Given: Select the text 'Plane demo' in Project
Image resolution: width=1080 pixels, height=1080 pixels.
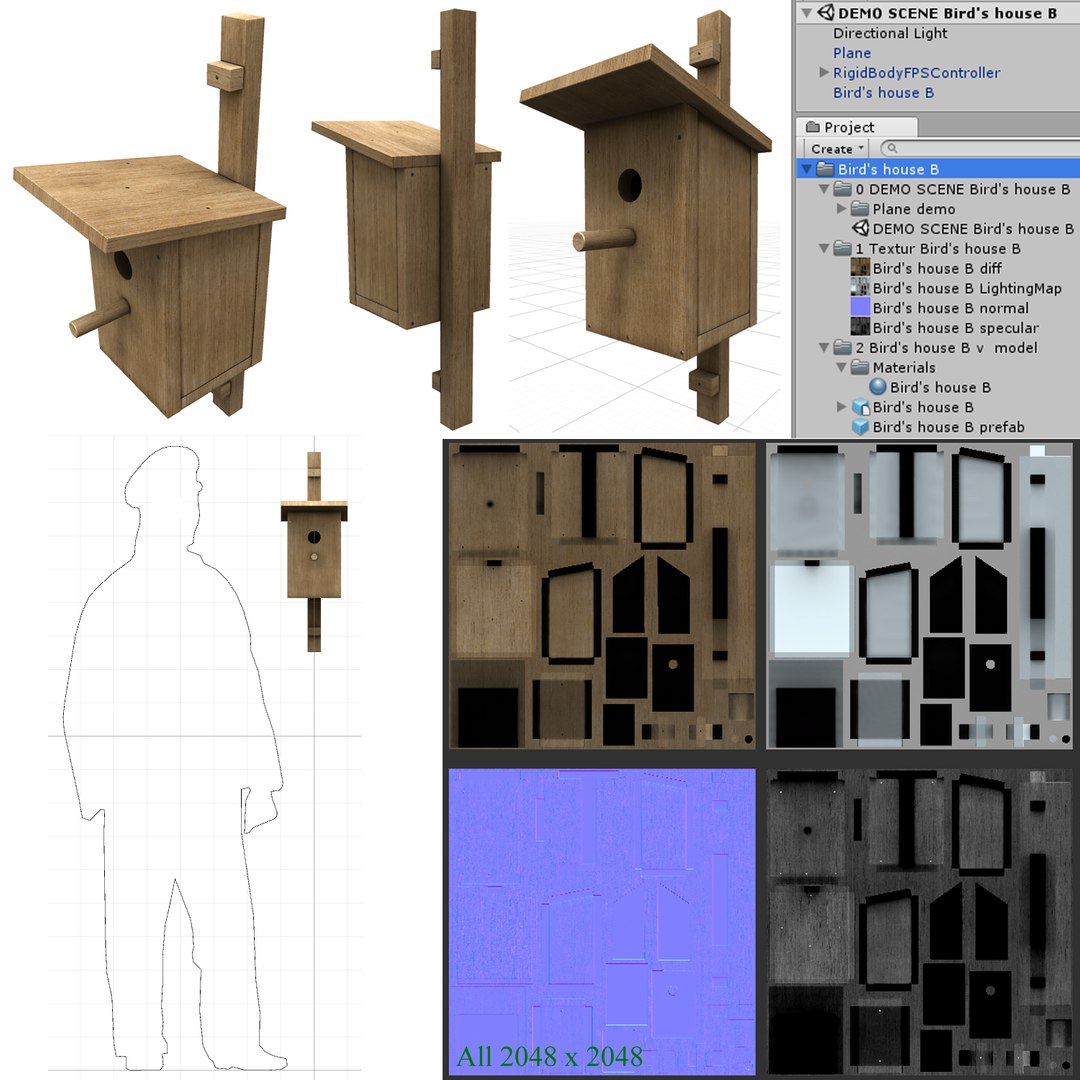Looking at the screenshot, I should pos(913,209).
